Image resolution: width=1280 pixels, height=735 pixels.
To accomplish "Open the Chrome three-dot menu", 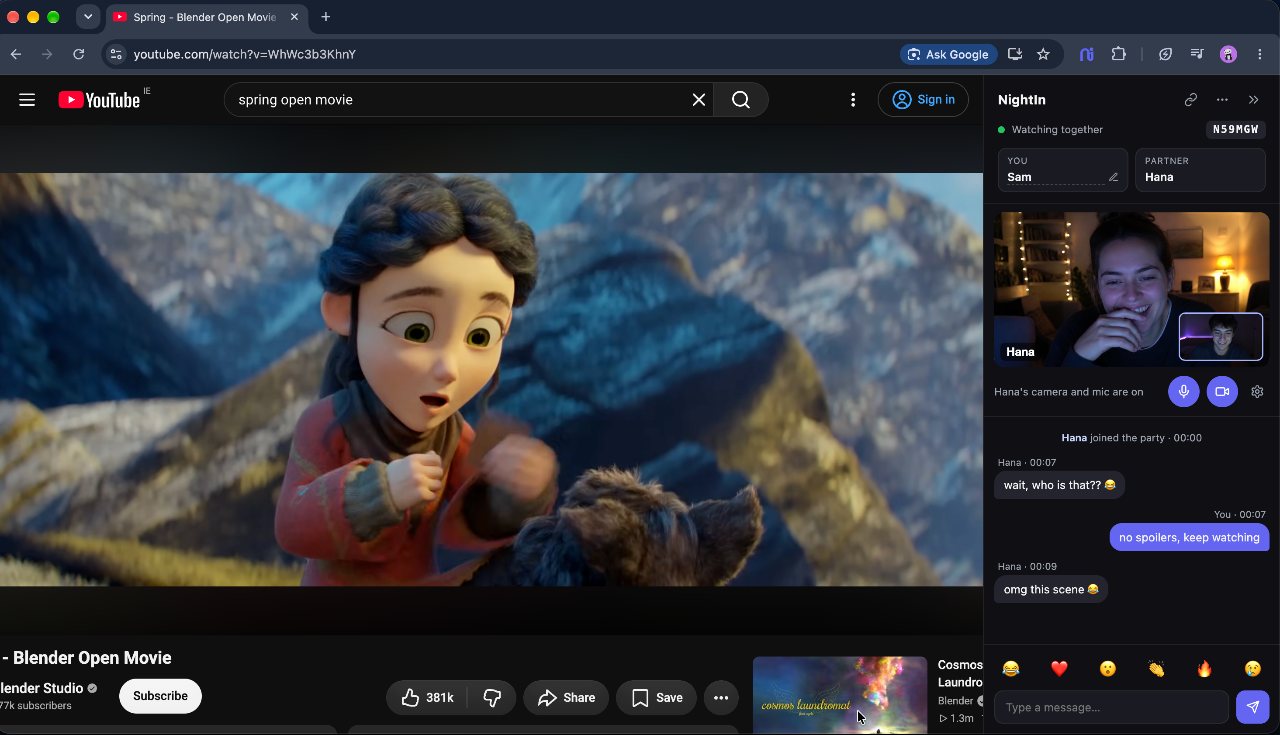I will 1261,54.
